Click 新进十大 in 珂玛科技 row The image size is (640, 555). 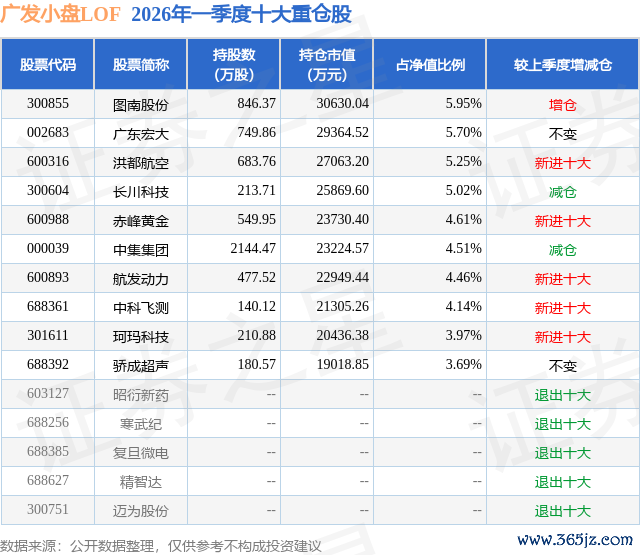tap(562, 337)
